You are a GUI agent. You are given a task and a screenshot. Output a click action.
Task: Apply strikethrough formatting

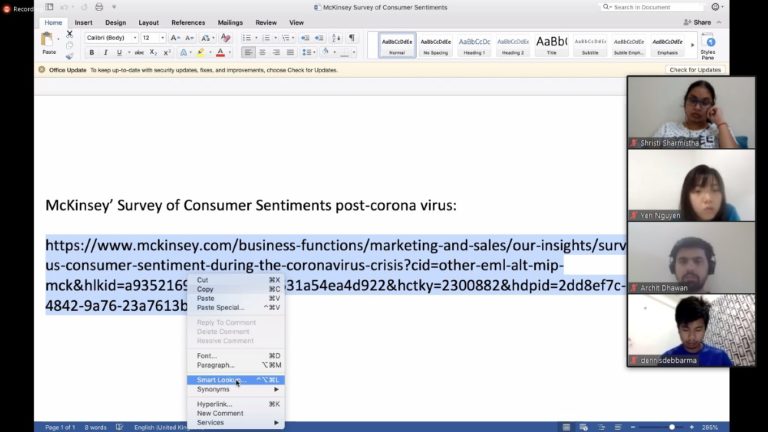click(139, 53)
